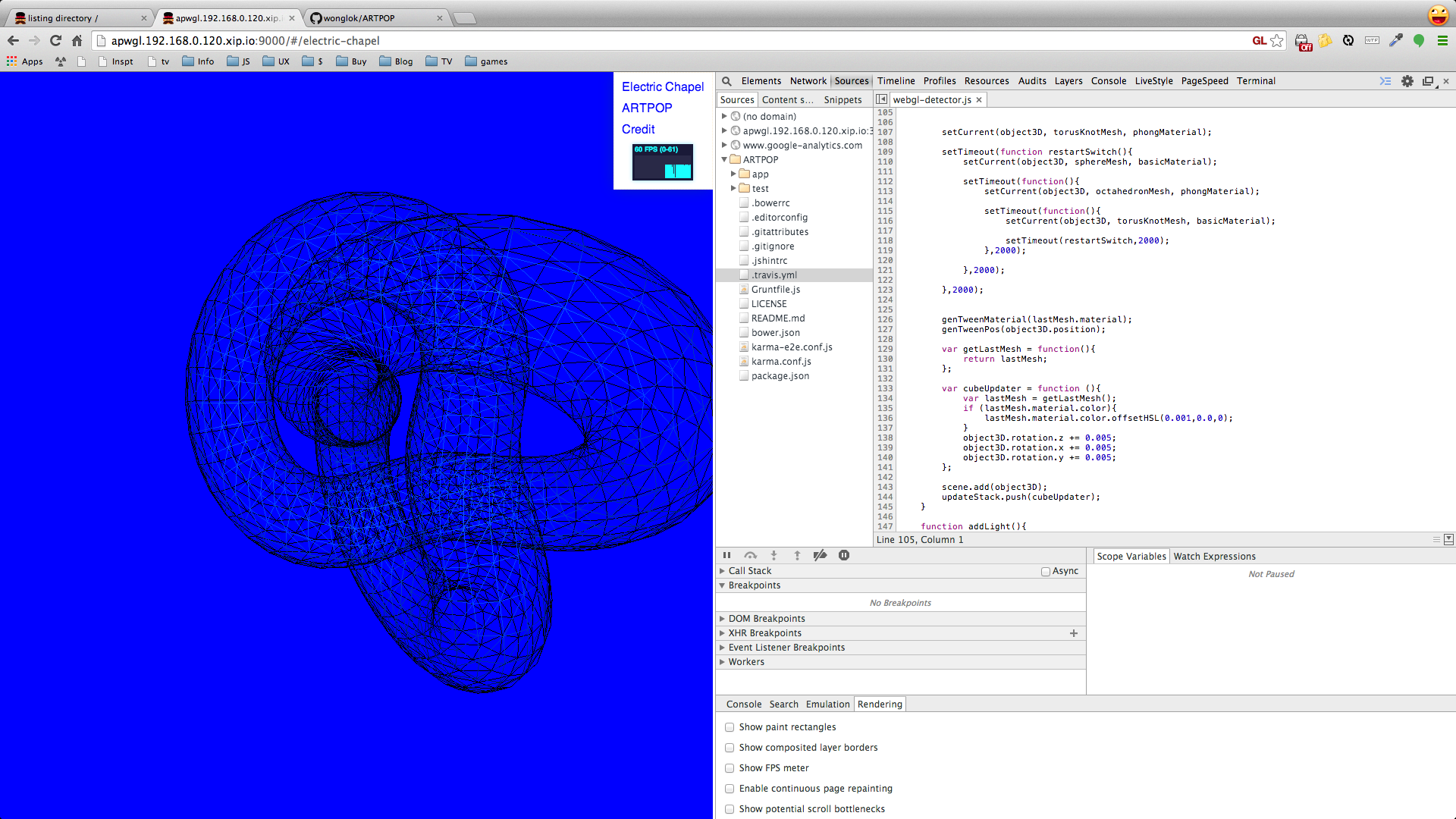Check the Show FPS meter option
1456x819 pixels.
[x=730, y=768]
